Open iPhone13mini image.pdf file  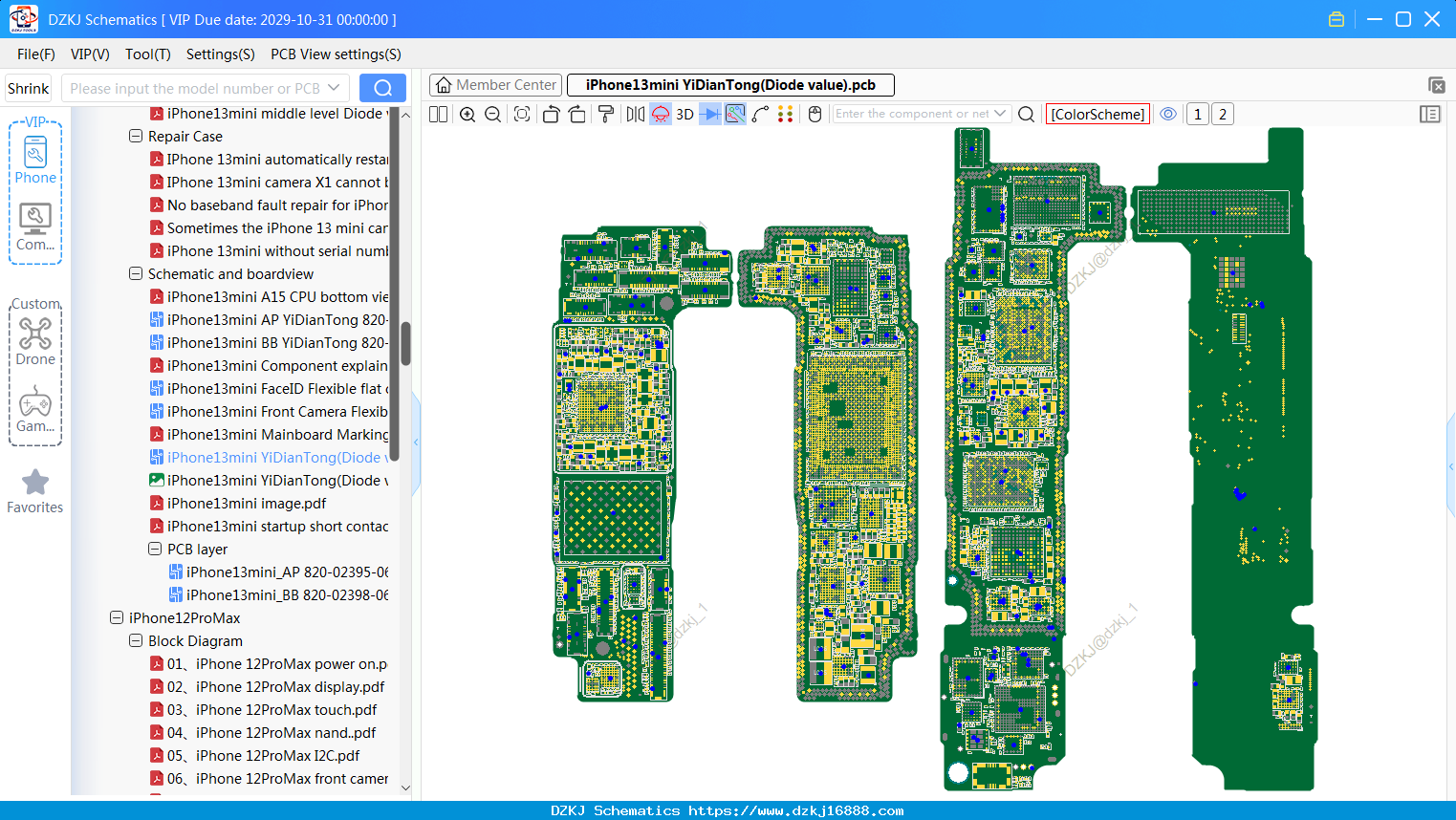click(x=238, y=504)
